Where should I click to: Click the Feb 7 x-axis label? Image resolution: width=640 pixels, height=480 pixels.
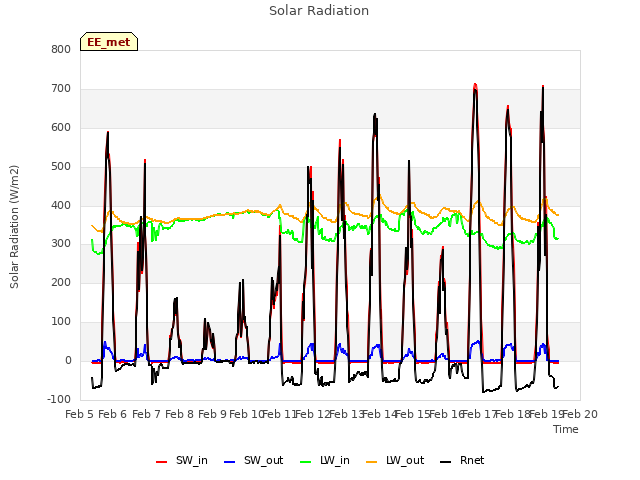point(146,414)
